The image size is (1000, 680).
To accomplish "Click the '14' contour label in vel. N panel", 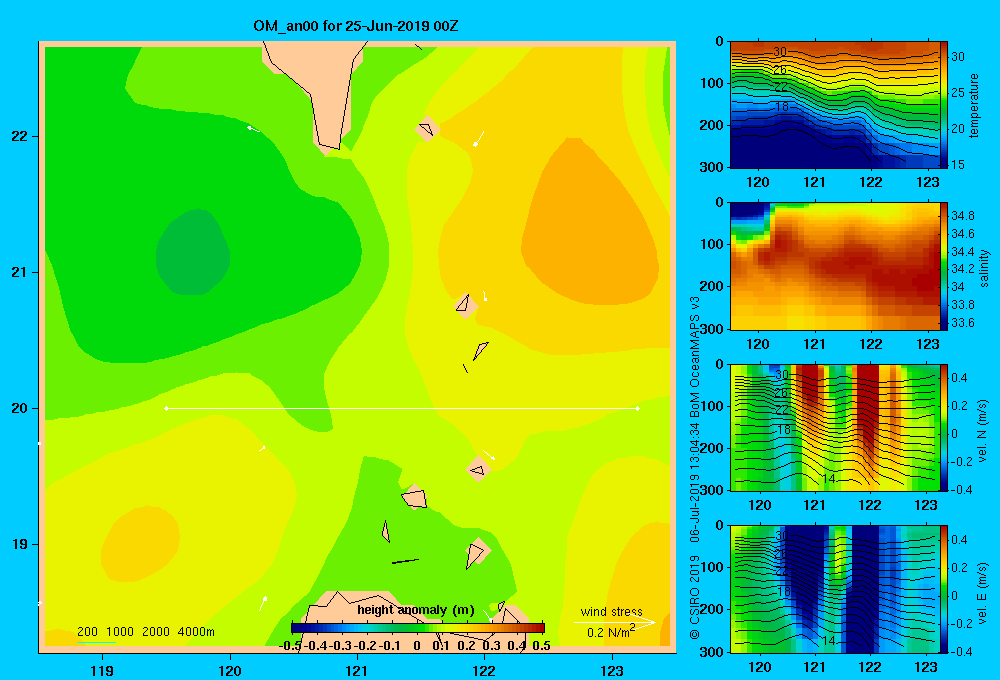I will [828, 478].
